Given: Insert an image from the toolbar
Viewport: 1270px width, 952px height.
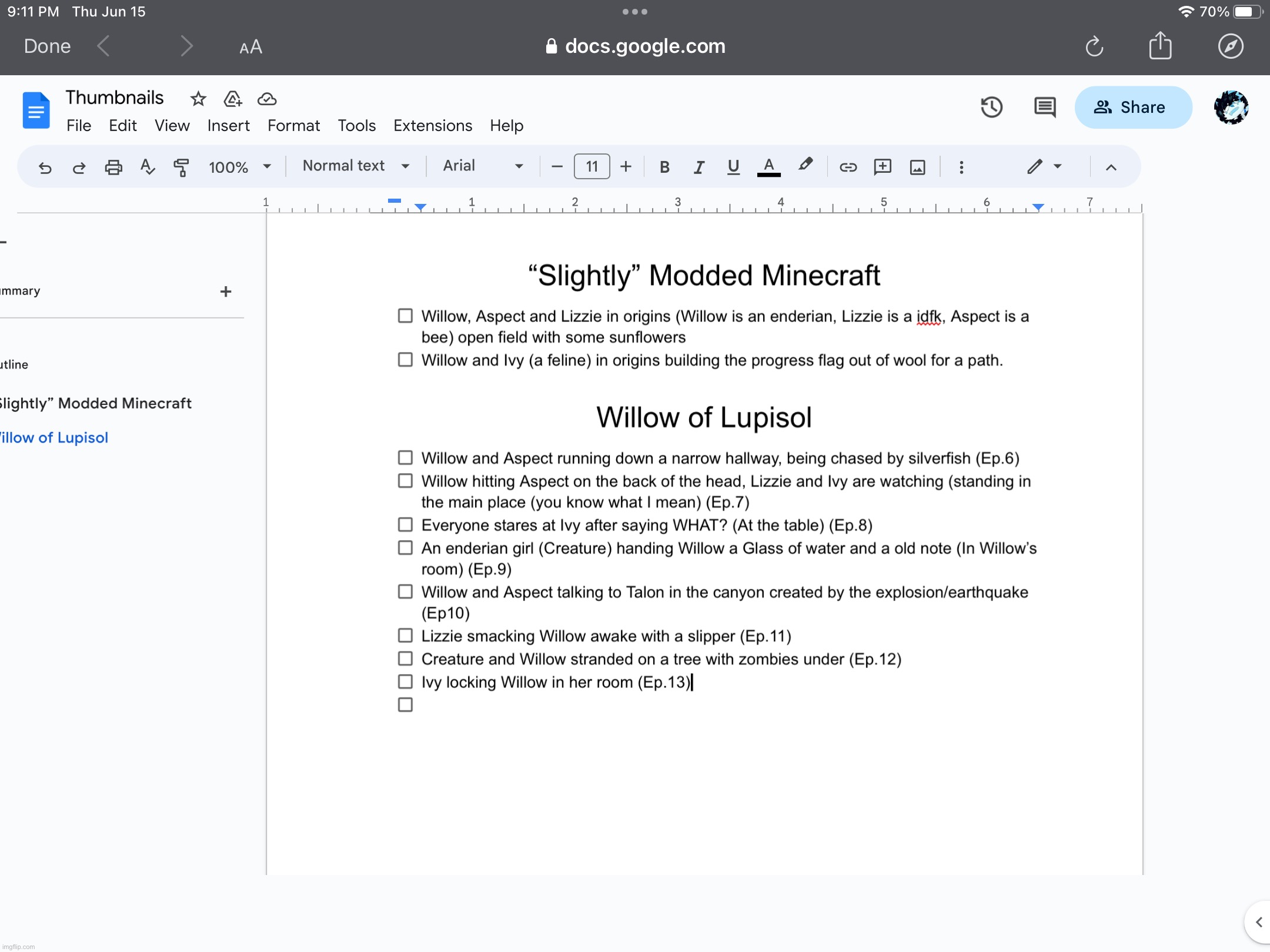Looking at the screenshot, I should (x=917, y=167).
